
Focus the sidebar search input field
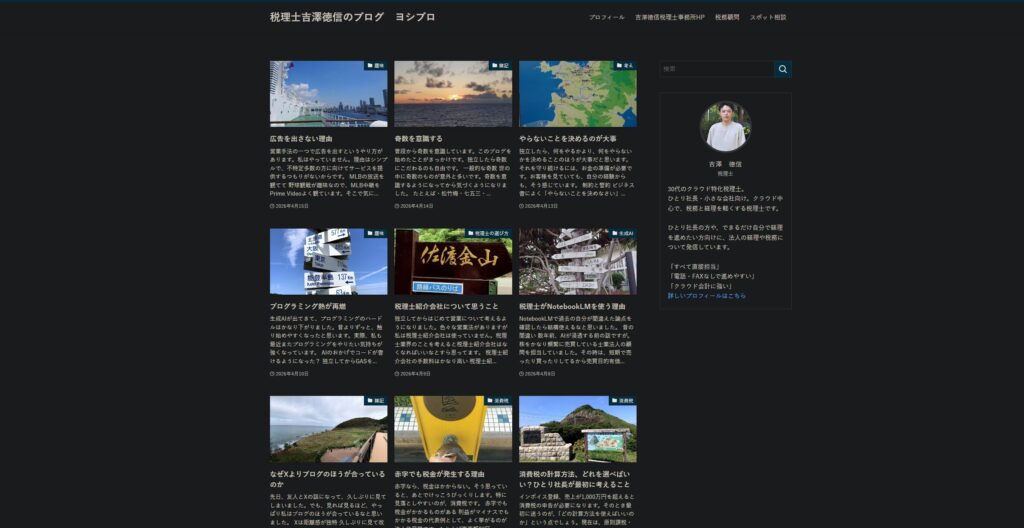pyautogui.click(x=716, y=69)
